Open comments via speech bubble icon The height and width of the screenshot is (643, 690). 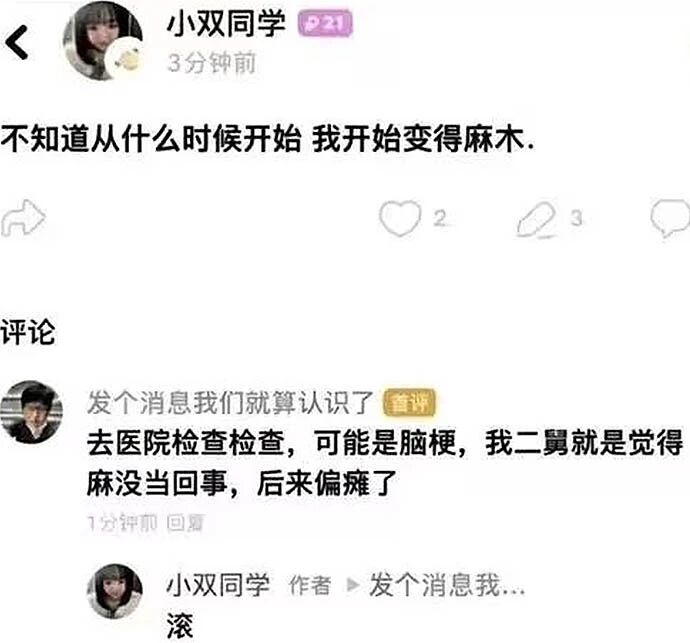click(x=670, y=218)
